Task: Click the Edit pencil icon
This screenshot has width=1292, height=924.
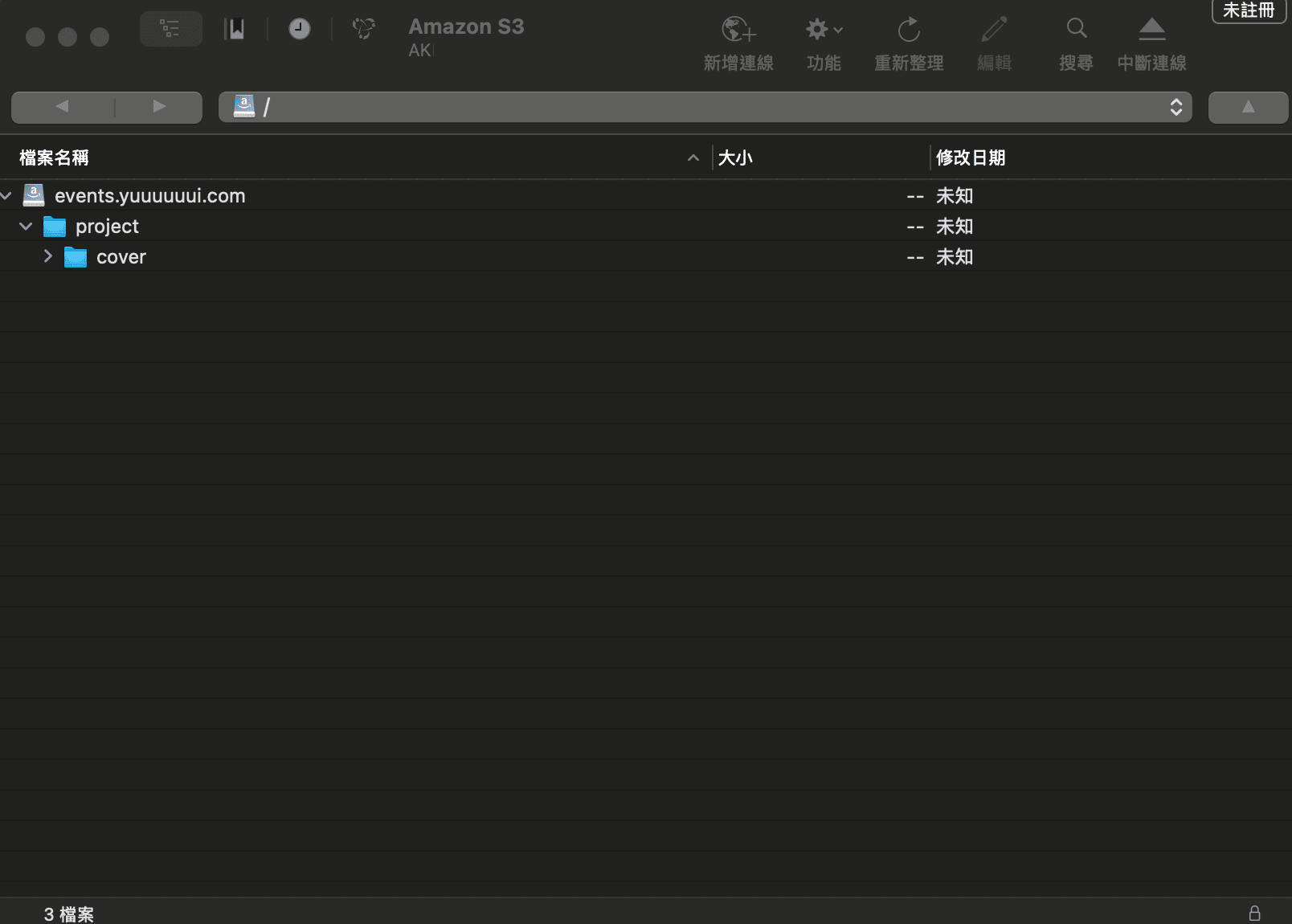Action: pyautogui.click(x=993, y=31)
